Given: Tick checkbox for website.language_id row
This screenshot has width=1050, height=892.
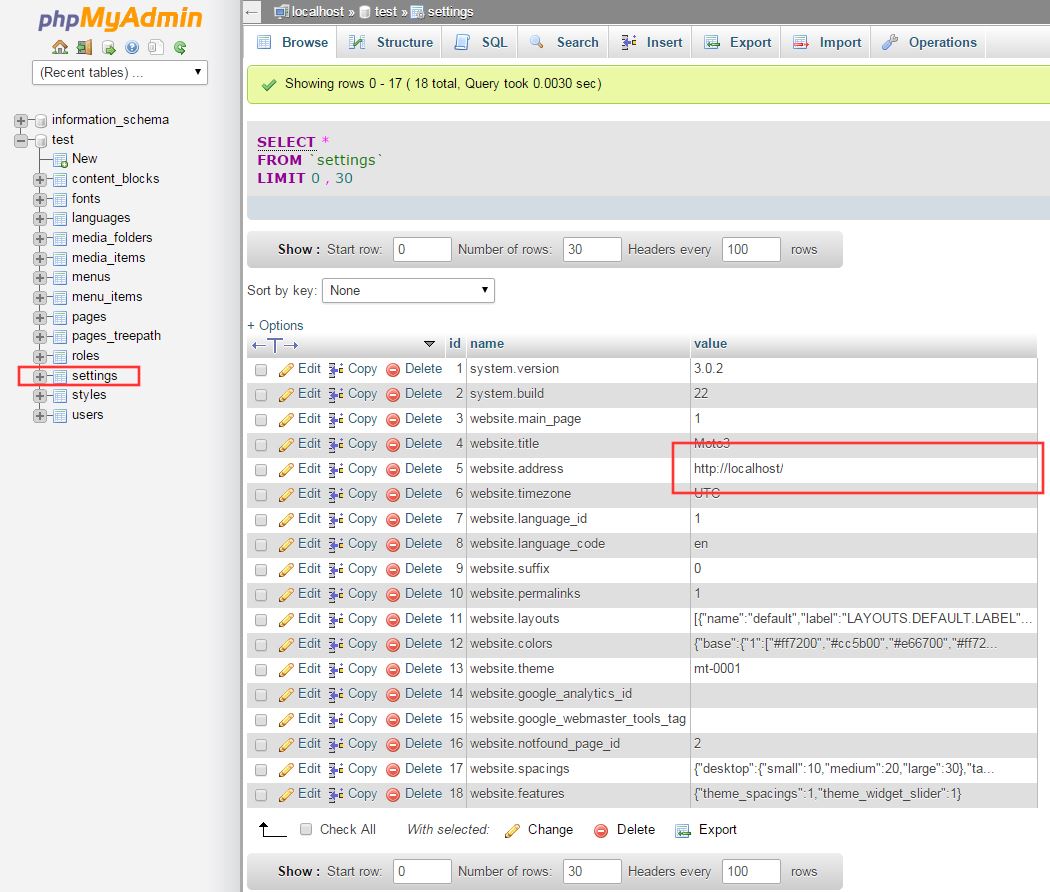Looking at the screenshot, I should tap(261, 520).
